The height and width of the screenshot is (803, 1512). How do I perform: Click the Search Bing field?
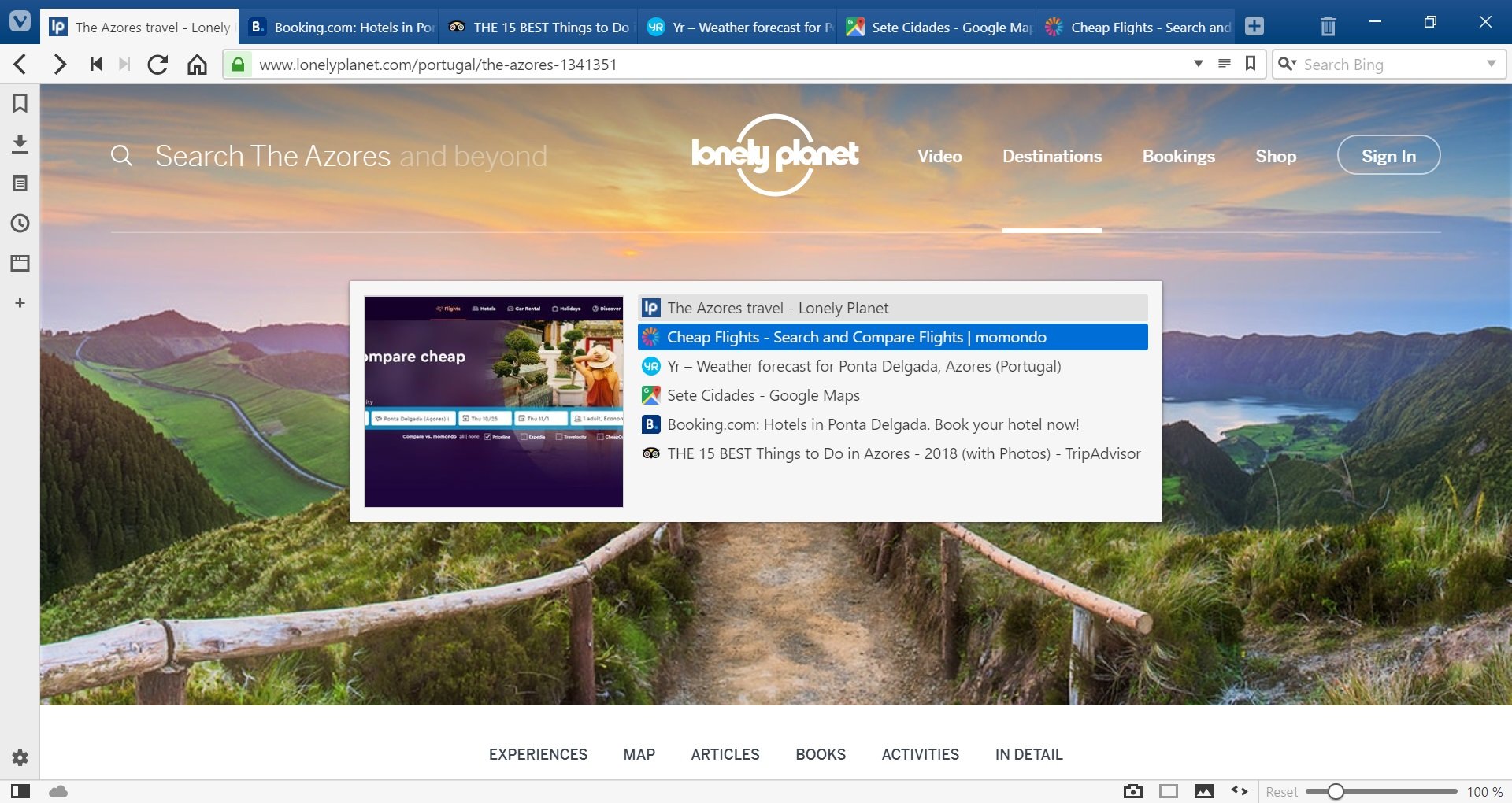(x=1390, y=65)
